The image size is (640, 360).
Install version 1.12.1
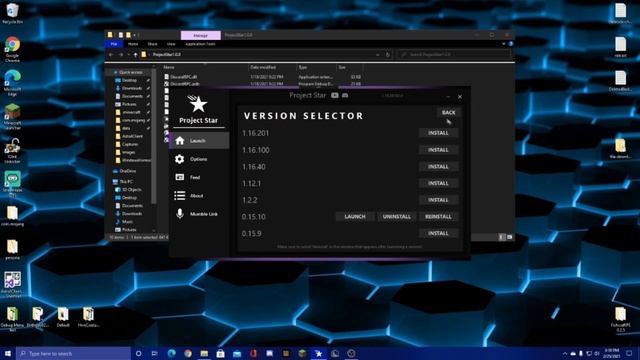click(438, 183)
